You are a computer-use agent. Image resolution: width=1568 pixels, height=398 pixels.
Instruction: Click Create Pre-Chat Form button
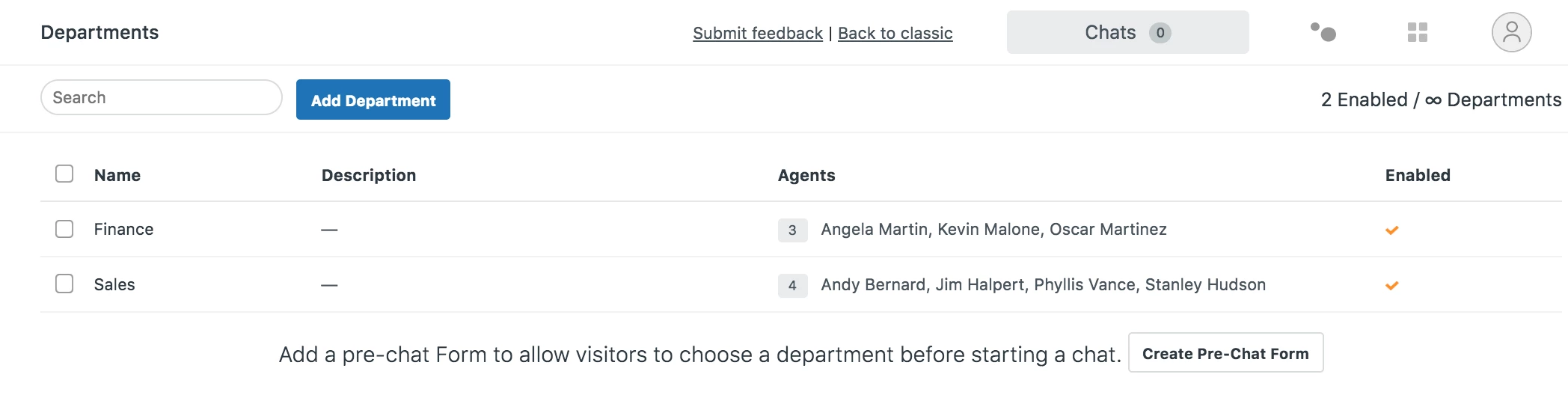click(1225, 353)
